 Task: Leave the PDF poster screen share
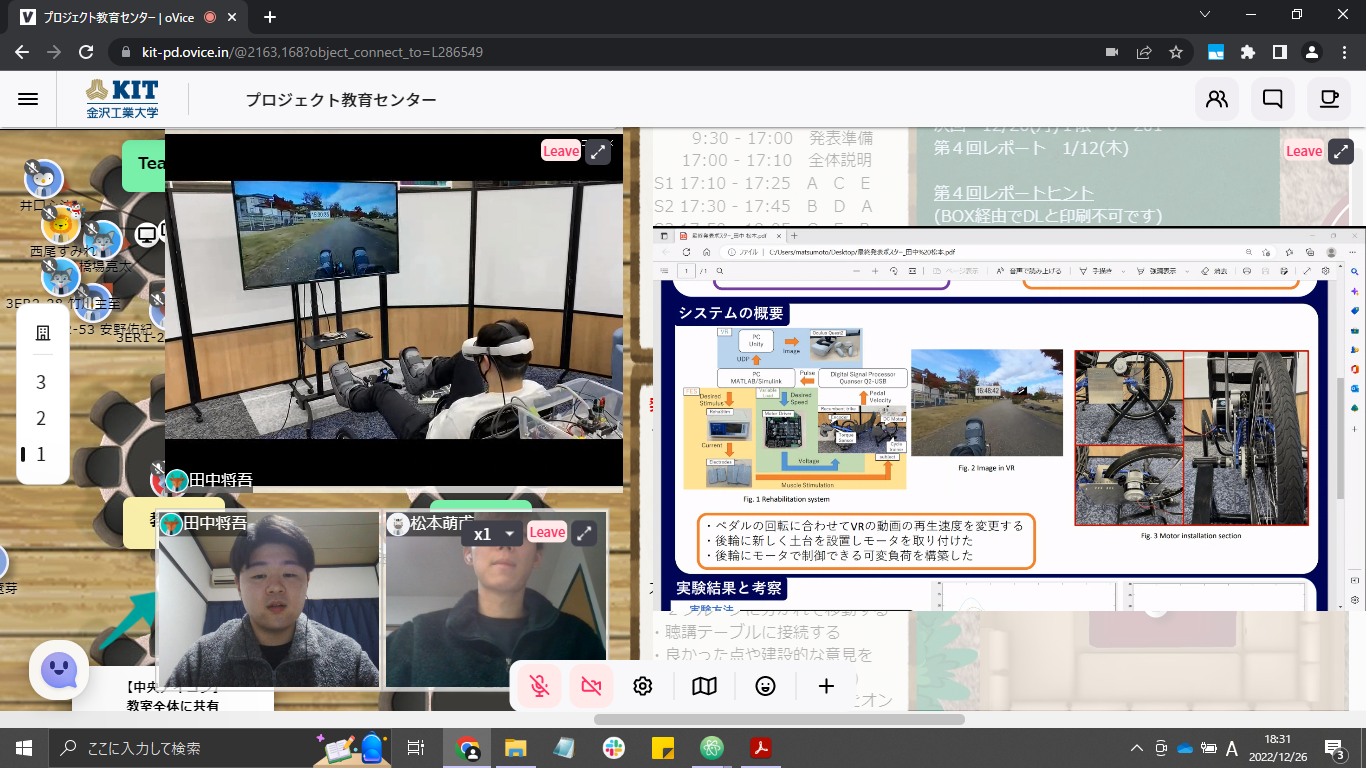(x=1304, y=151)
